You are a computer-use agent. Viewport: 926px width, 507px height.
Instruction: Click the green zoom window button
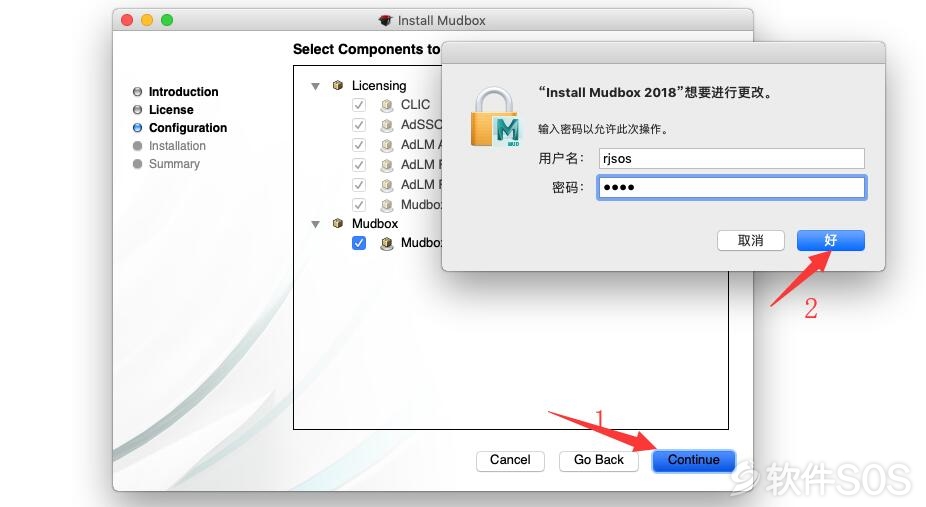tap(167, 20)
